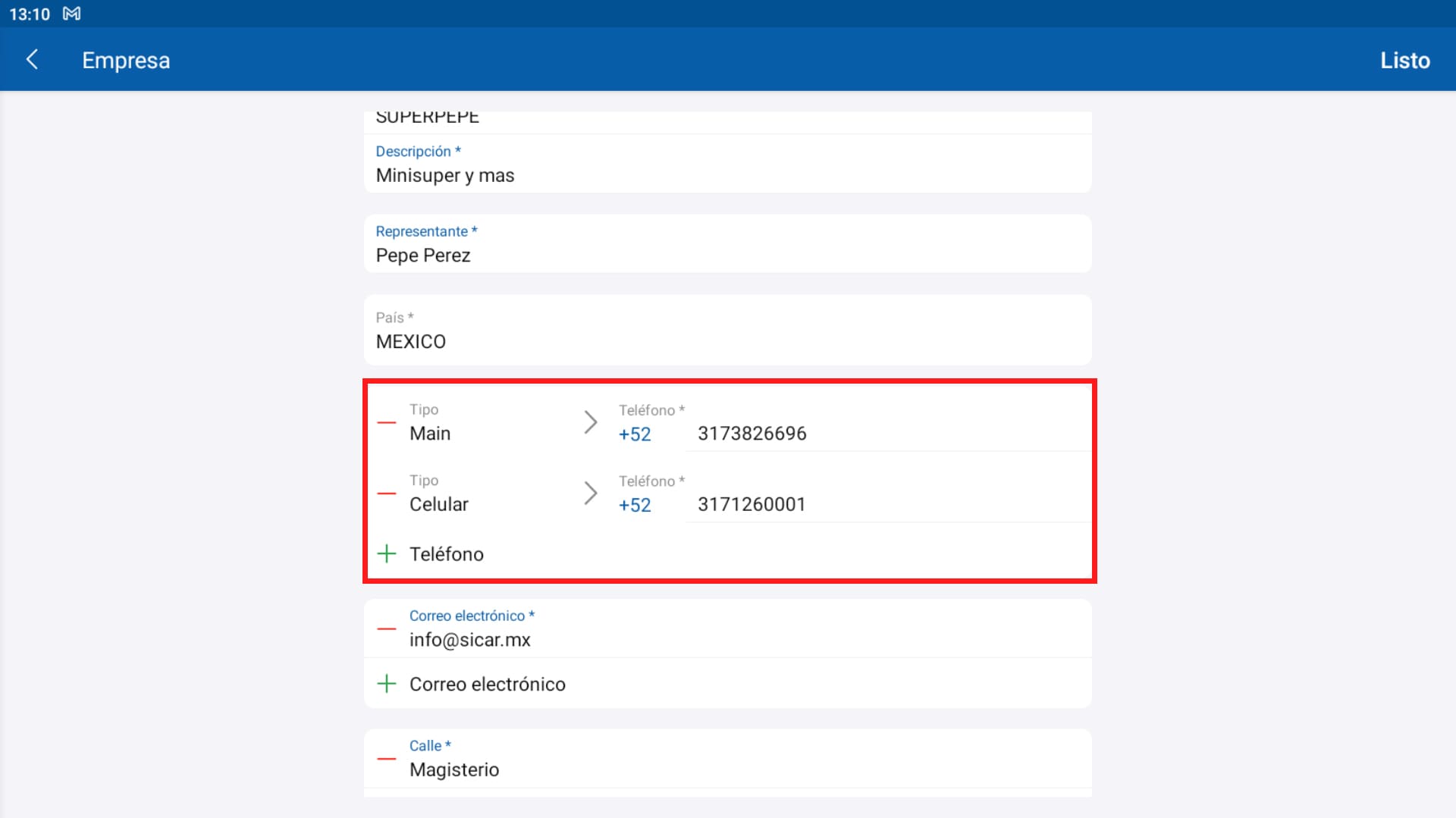Go back using the header arrow

(x=32, y=60)
